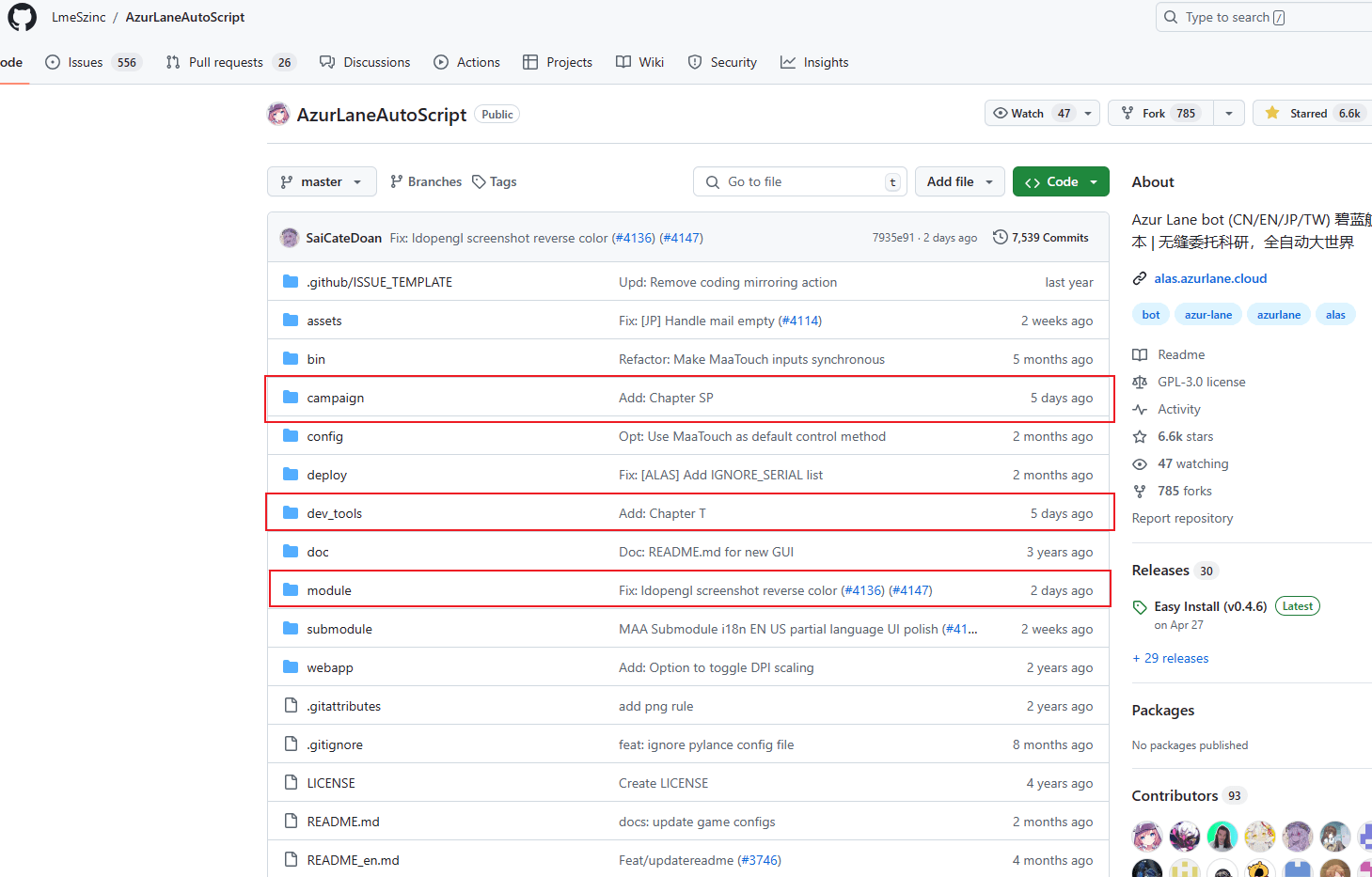
Task: Open the Projects tab
Action: (x=558, y=62)
